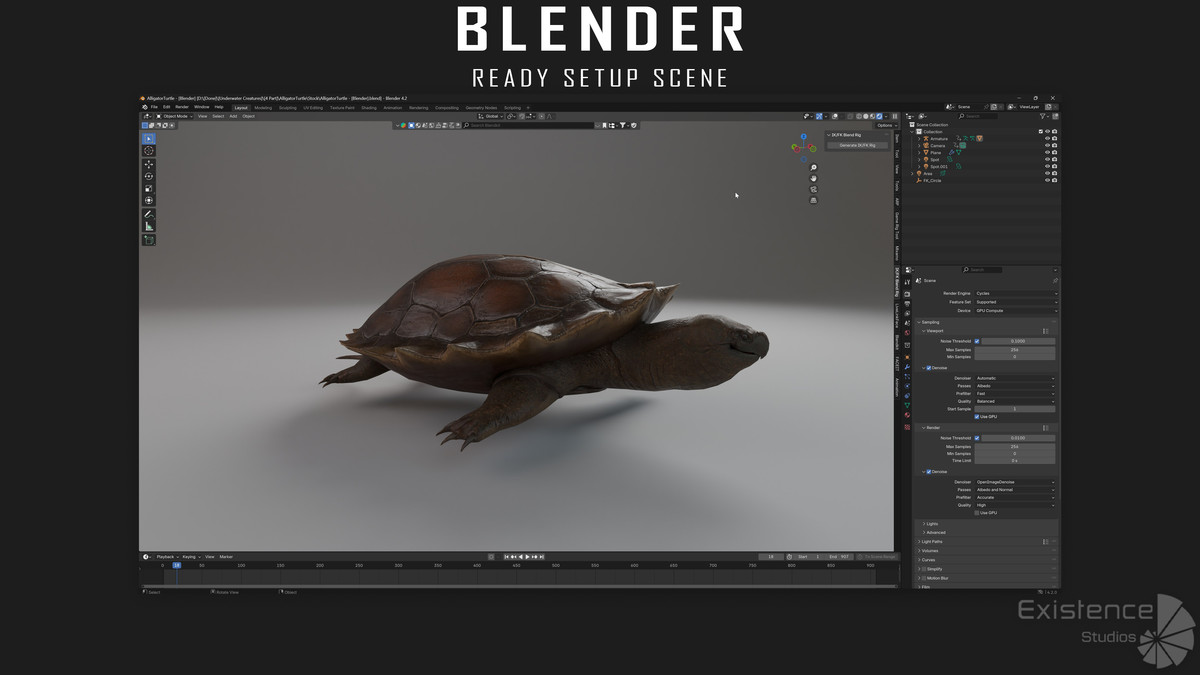Click the Time Limit value field
This screenshot has height=675, width=1200.
tap(1015, 461)
